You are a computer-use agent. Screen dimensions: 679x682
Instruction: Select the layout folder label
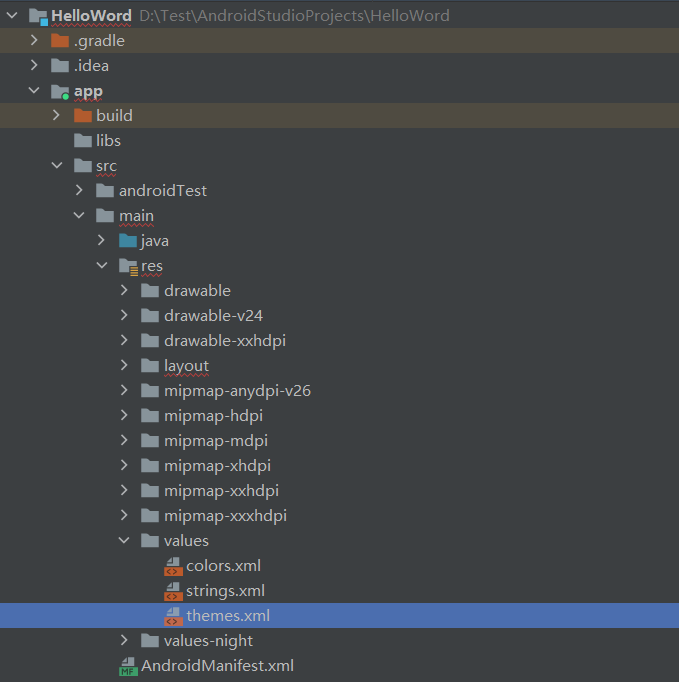click(x=186, y=366)
